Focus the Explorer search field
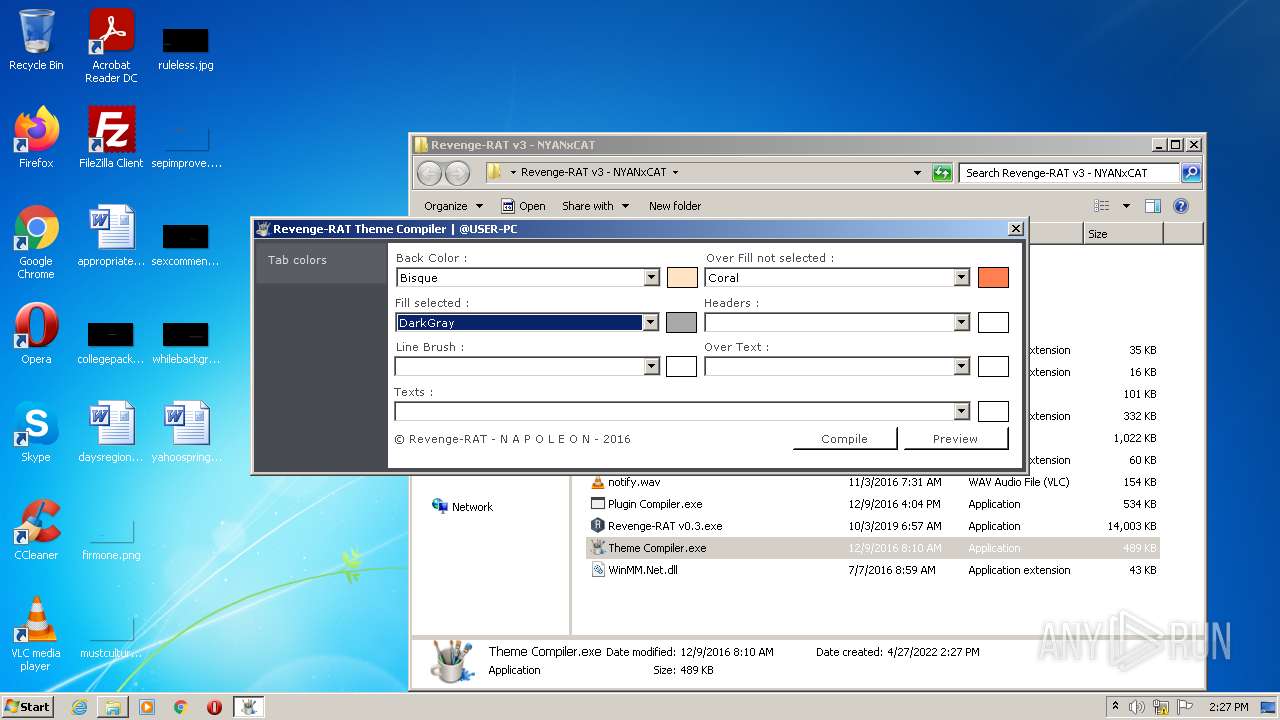 (1070, 173)
